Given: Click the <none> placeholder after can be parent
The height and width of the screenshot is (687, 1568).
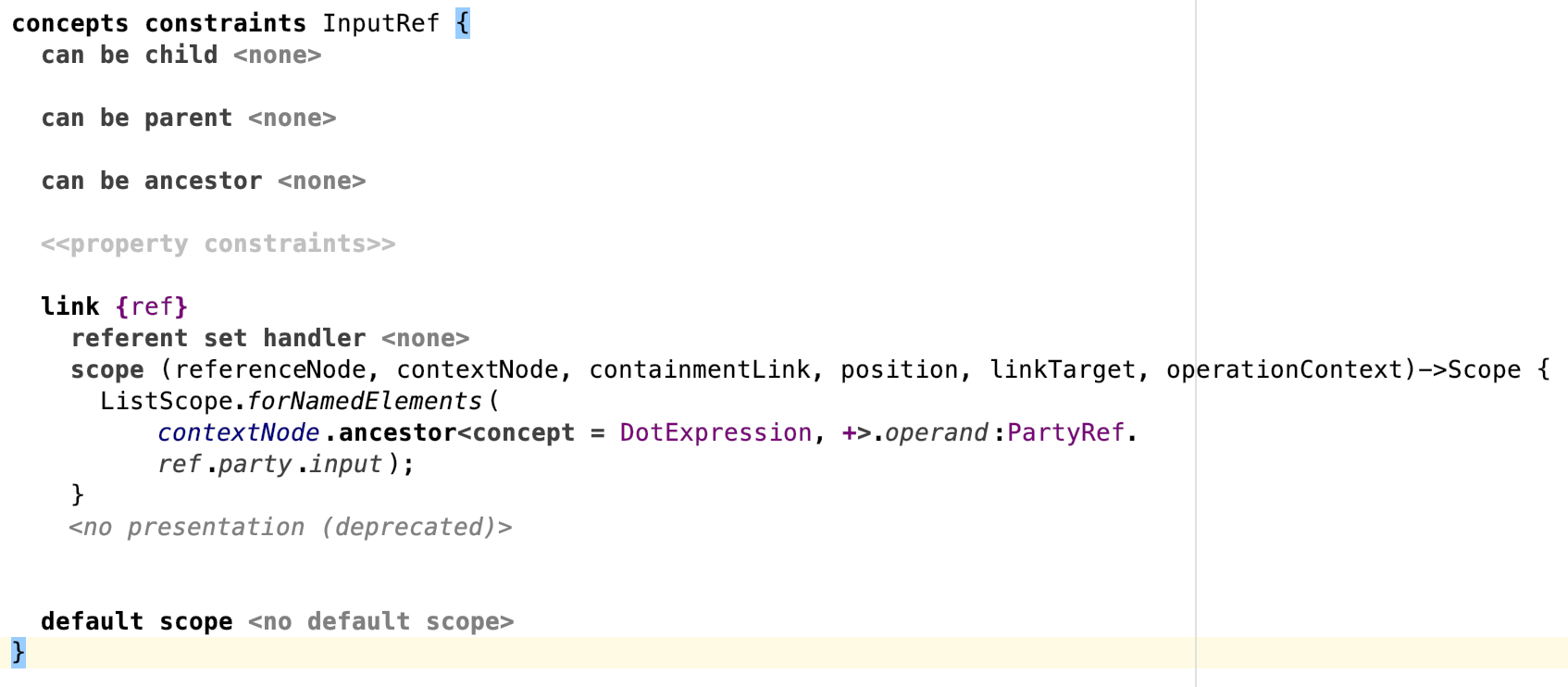Looking at the screenshot, I should [x=292, y=119].
